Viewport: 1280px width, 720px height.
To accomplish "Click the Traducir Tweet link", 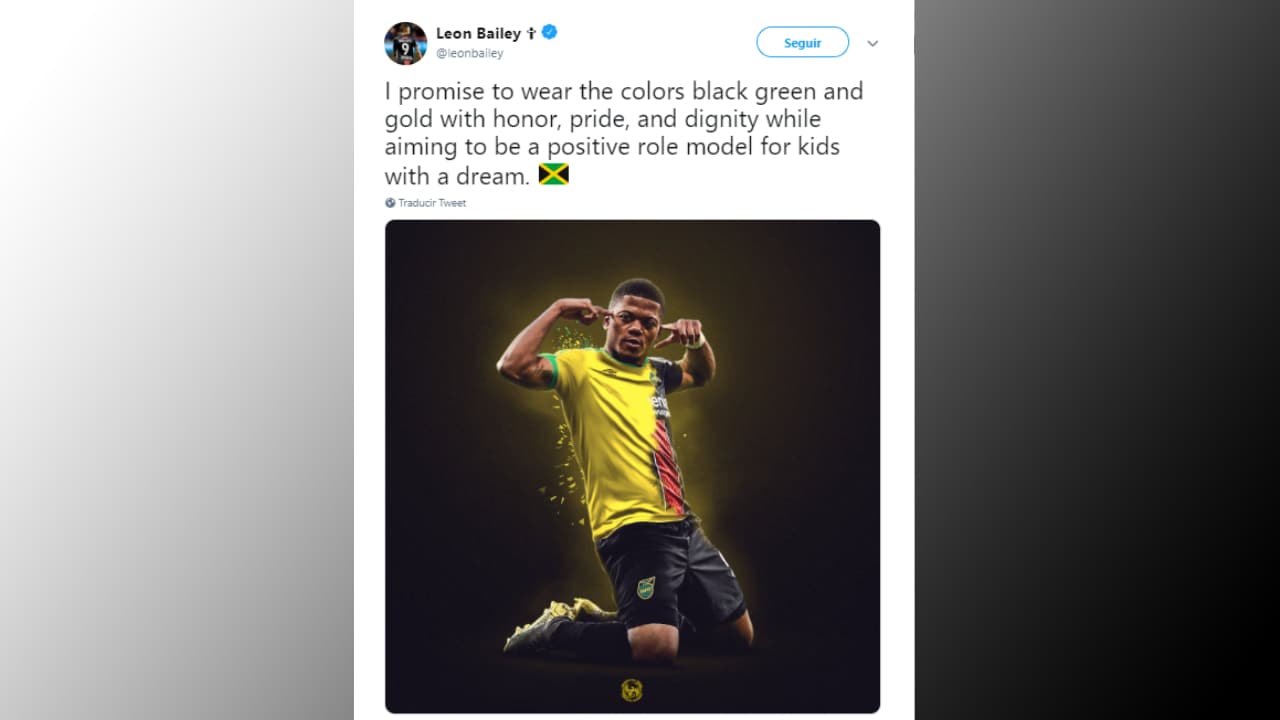I will point(432,203).
